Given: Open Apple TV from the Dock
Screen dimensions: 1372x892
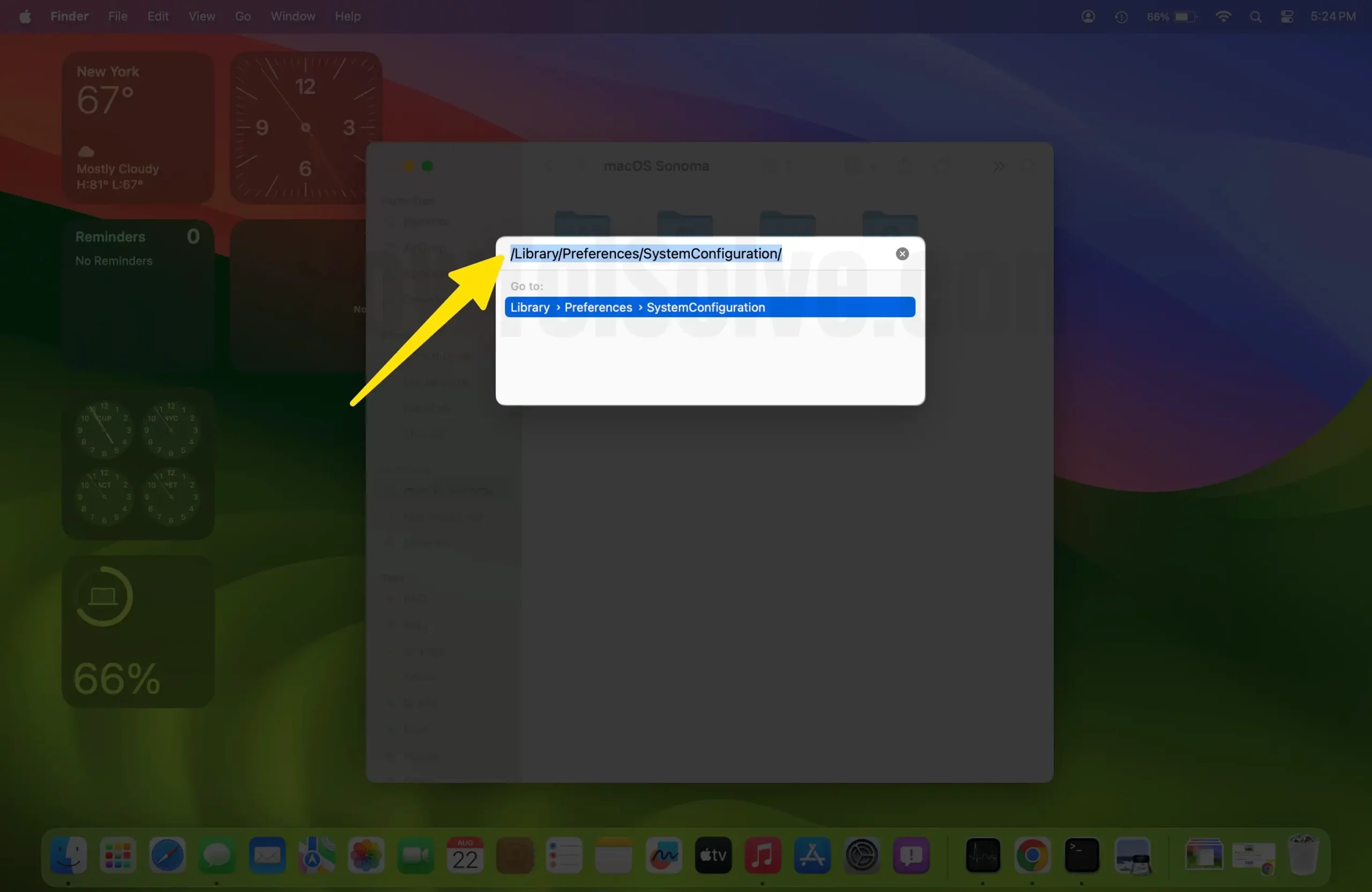Looking at the screenshot, I should coord(713,855).
